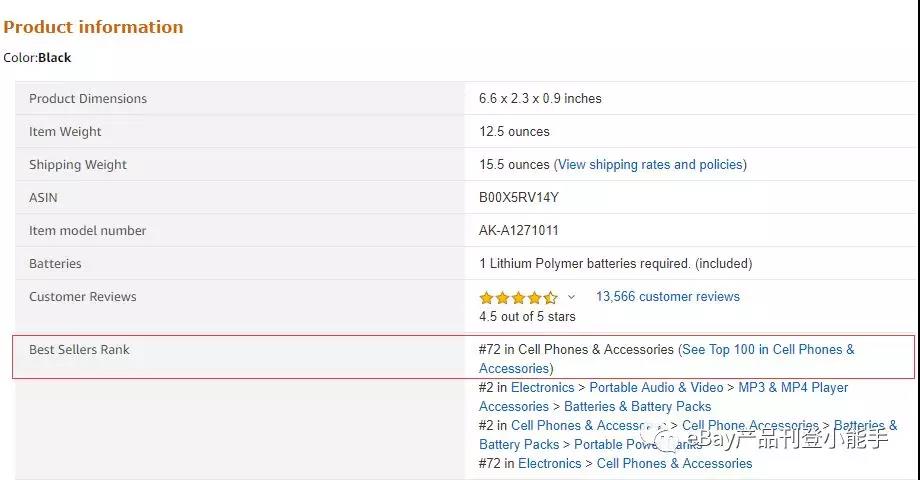Open Cell Phones & Accessories link in third rank line
Viewport: 920px width, 480px height.
(x=588, y=425)
